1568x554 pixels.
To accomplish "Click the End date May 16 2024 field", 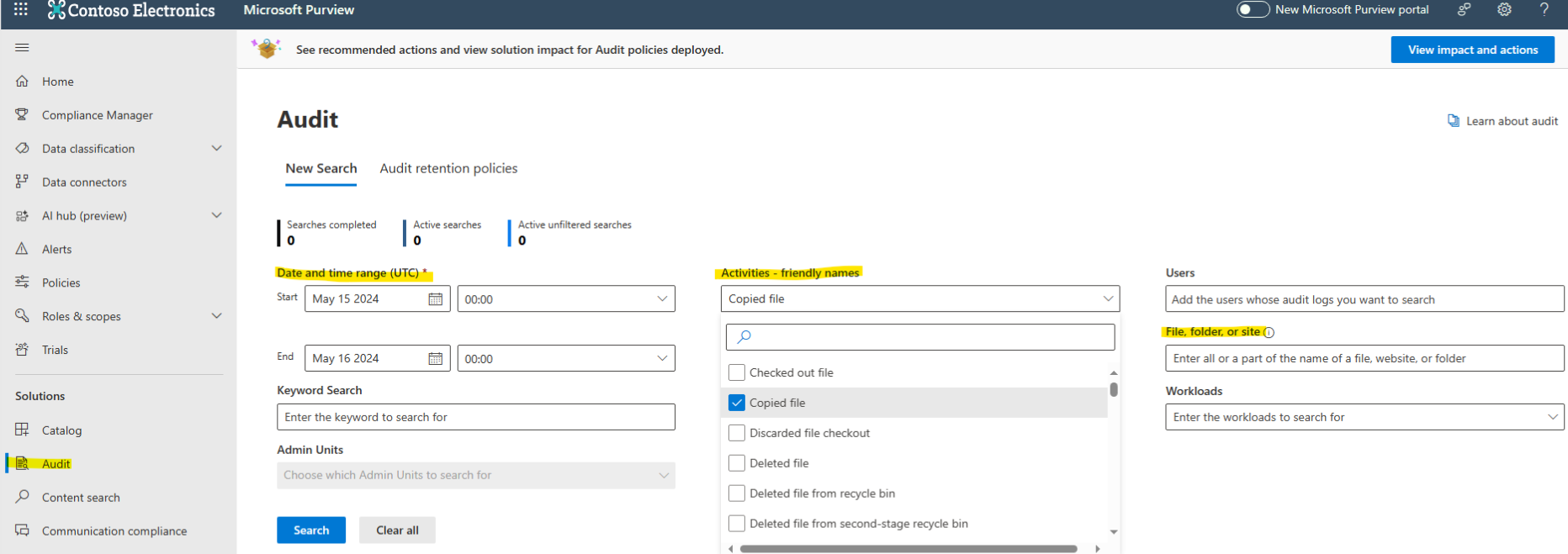I will click(377, 359).
